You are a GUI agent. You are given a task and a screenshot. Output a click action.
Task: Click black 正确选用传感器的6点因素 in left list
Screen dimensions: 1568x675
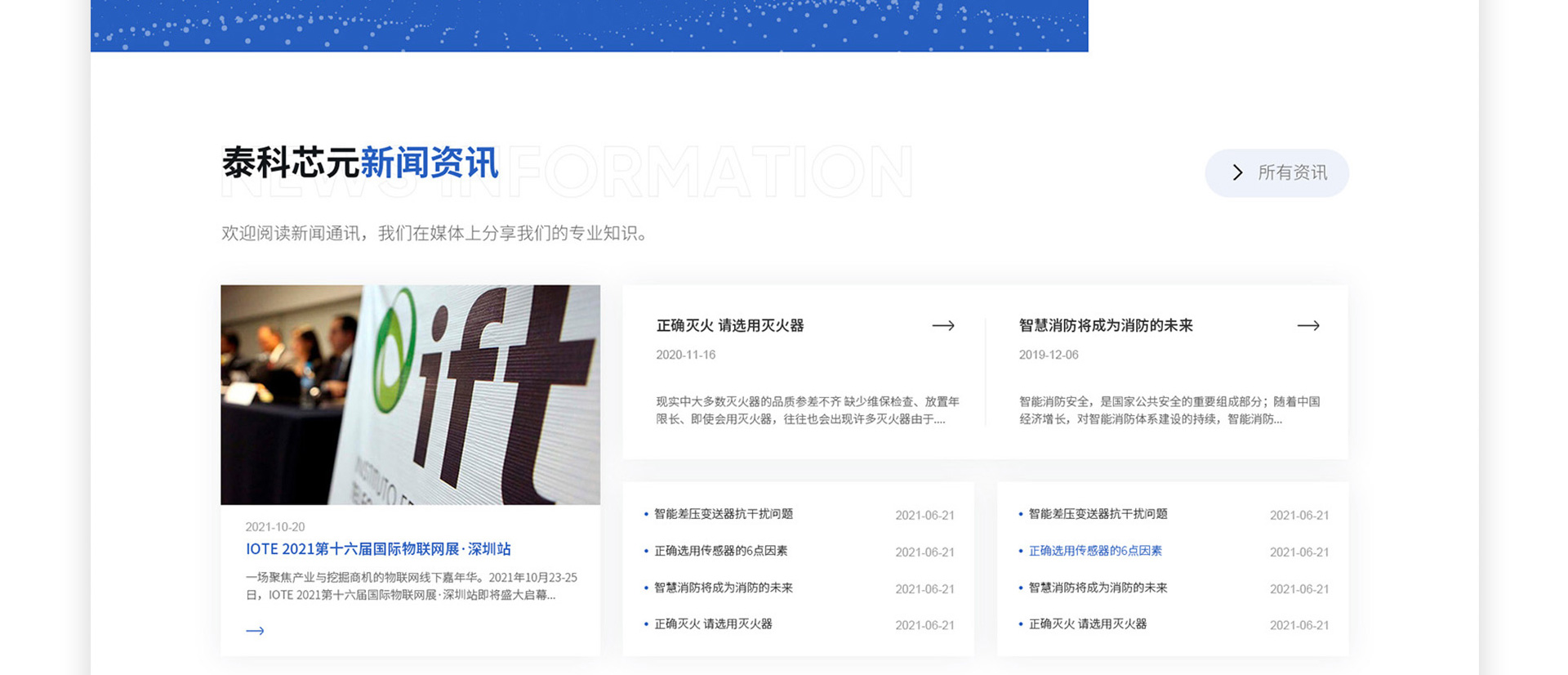coord(720,551)
